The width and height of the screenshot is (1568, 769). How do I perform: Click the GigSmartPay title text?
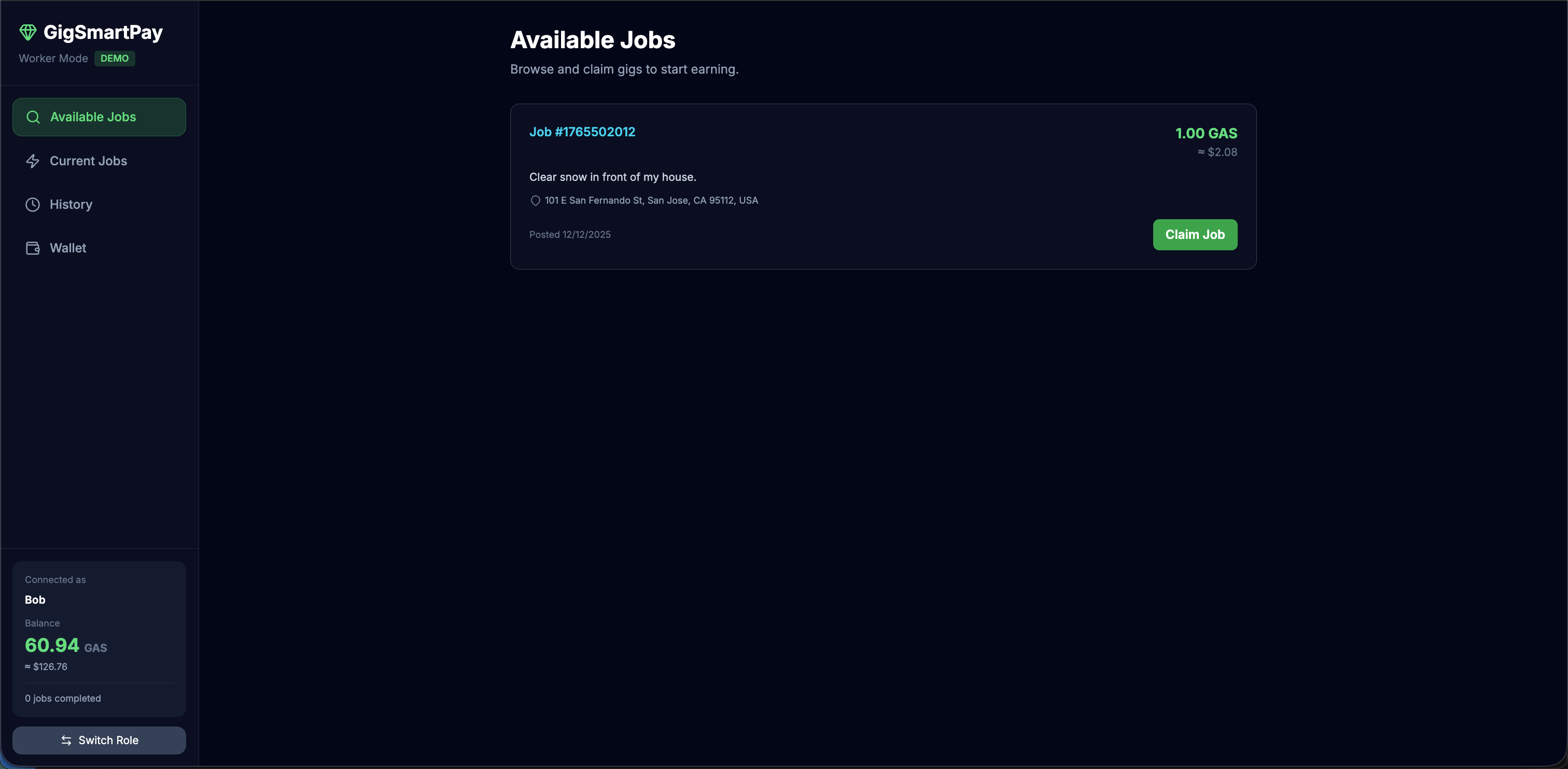[103, 32]
